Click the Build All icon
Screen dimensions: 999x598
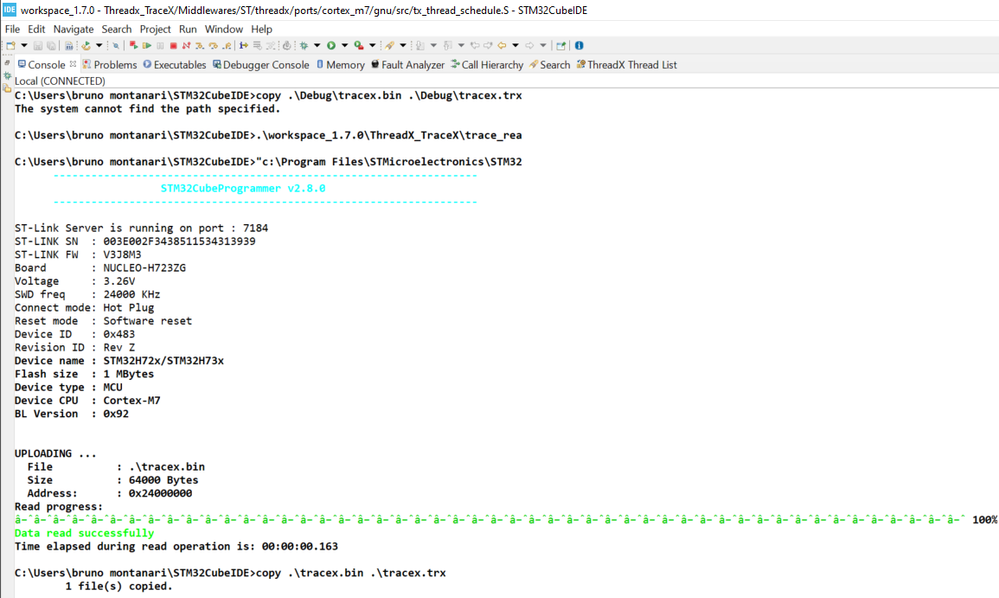[69, 46]
